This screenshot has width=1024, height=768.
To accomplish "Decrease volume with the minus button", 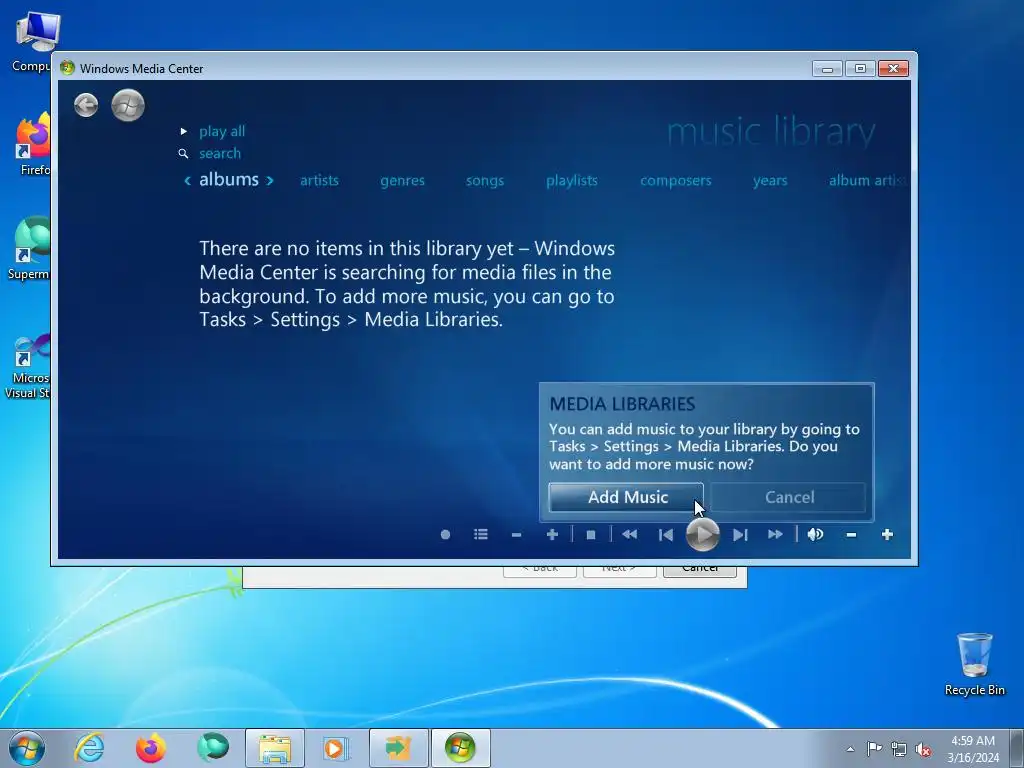I will [851, 535].
